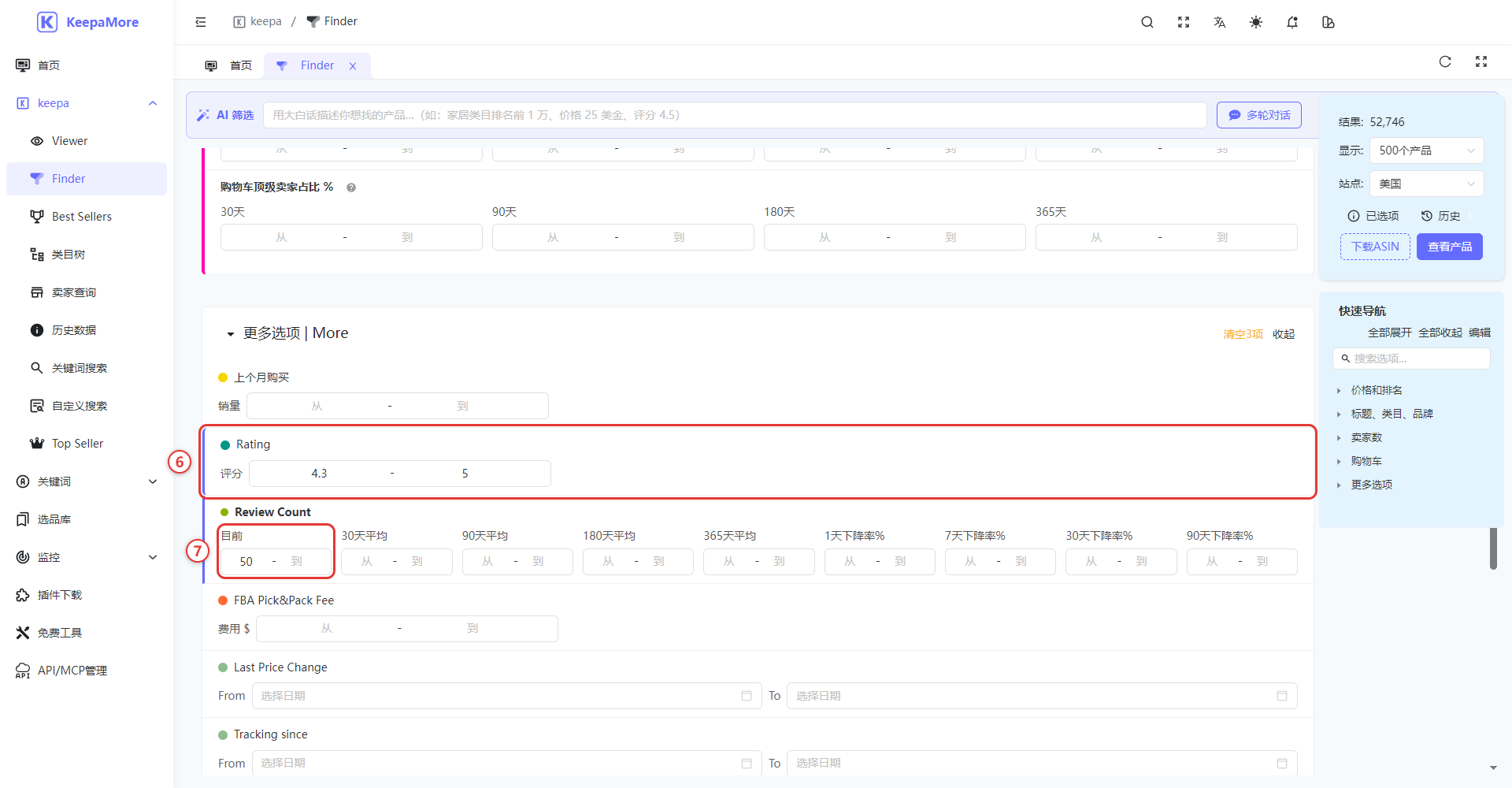Open Last Price Change From date picker
This screenshot has width=1512, height=788.
(506, 696)
